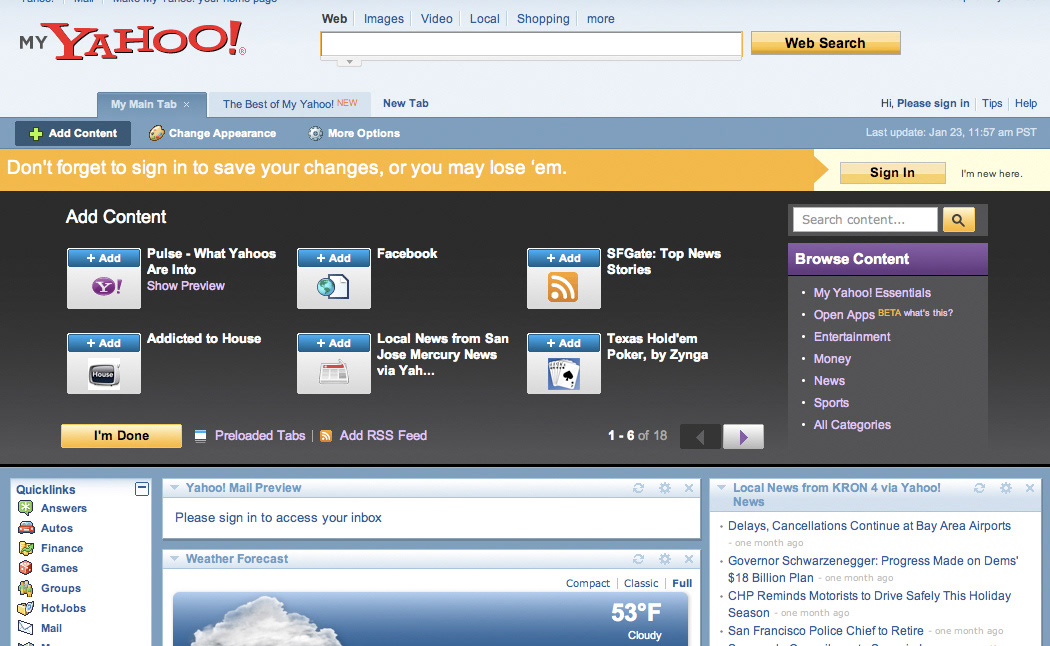The image size is (1050, 646).
Task: Click the More Options gear icon
Action: [x=315, y=133]
